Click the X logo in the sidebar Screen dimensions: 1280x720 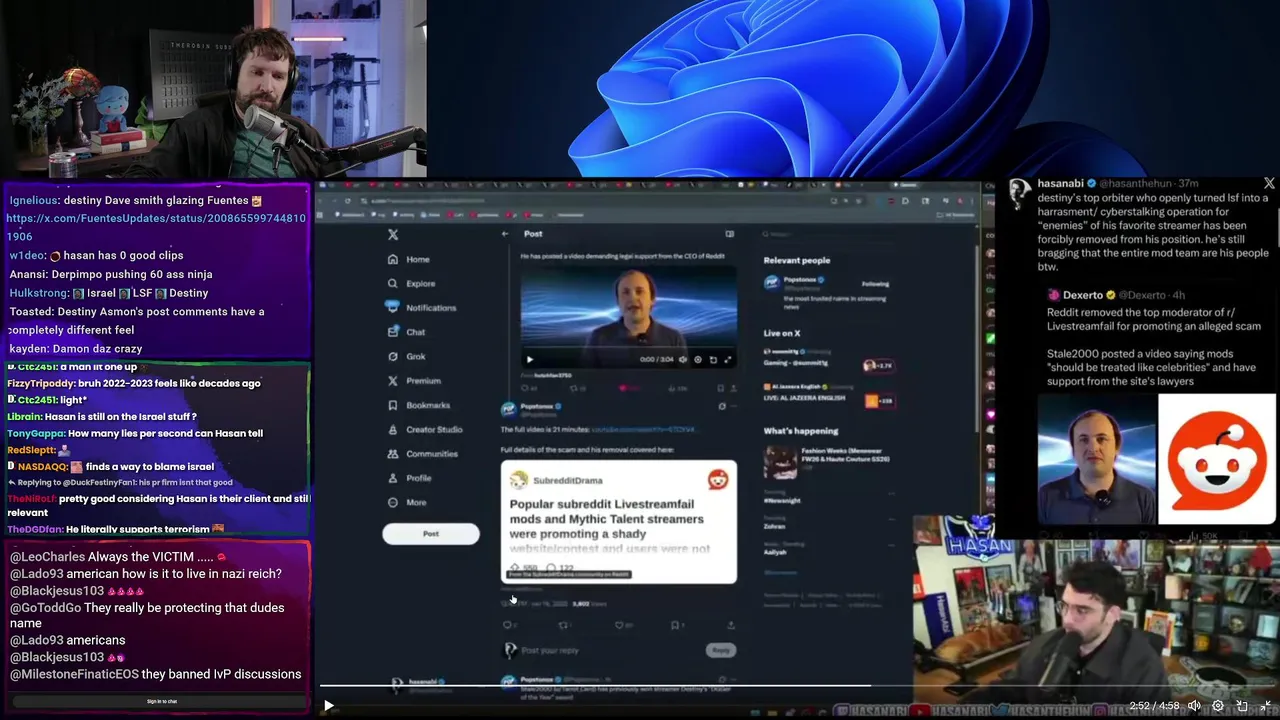pyautogui.click(x=393, y=234)
